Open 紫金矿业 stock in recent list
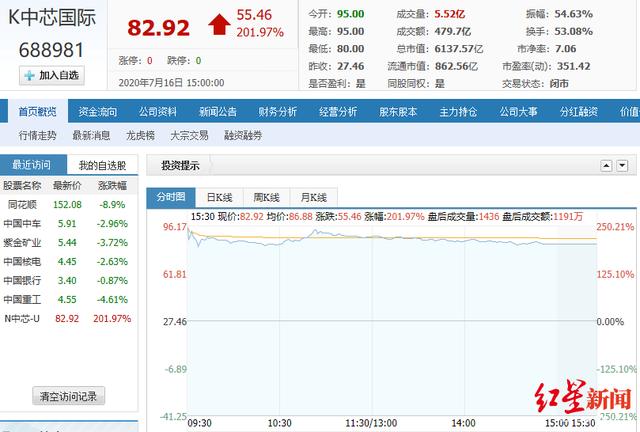 [22, 243]
